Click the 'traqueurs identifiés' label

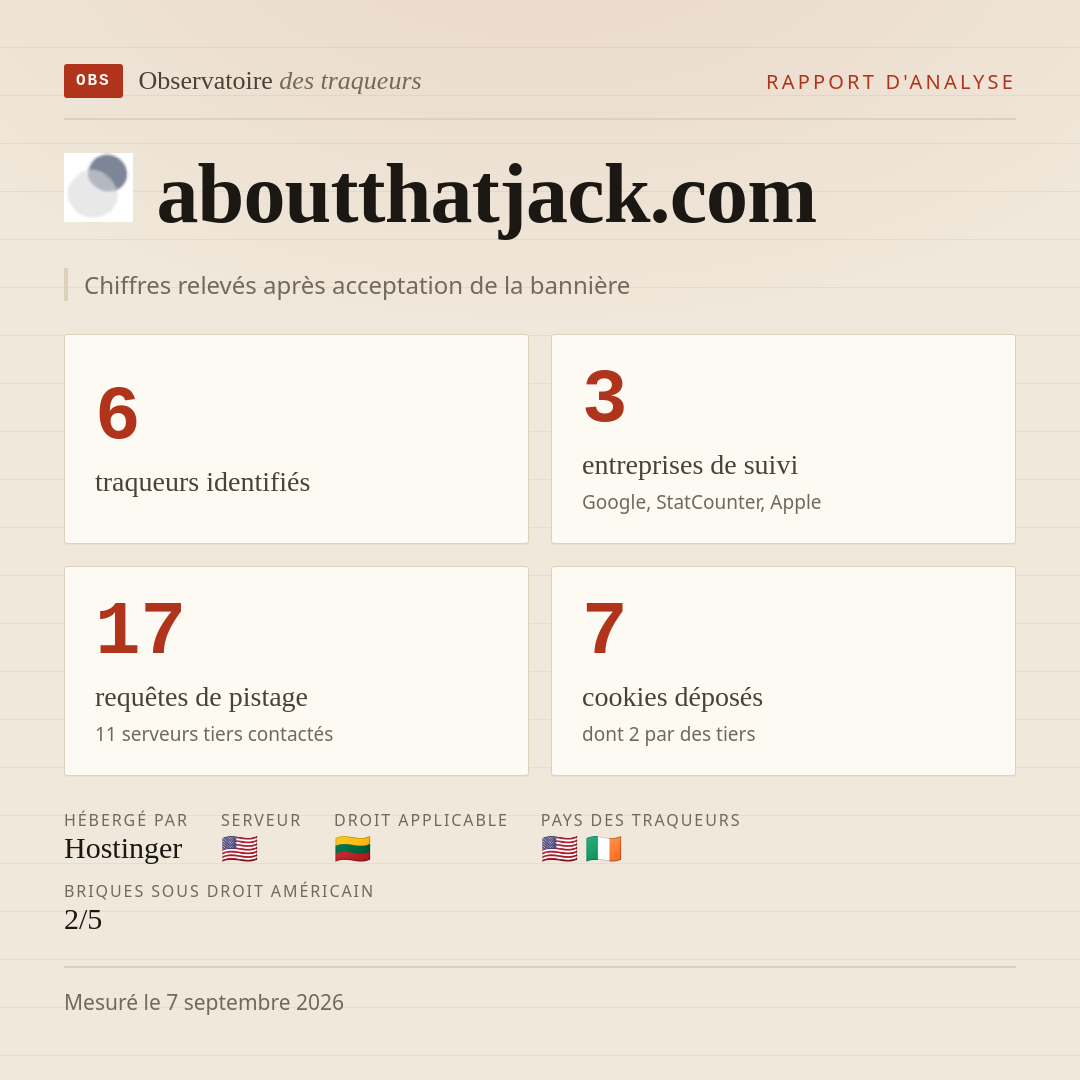coord(202,482)
